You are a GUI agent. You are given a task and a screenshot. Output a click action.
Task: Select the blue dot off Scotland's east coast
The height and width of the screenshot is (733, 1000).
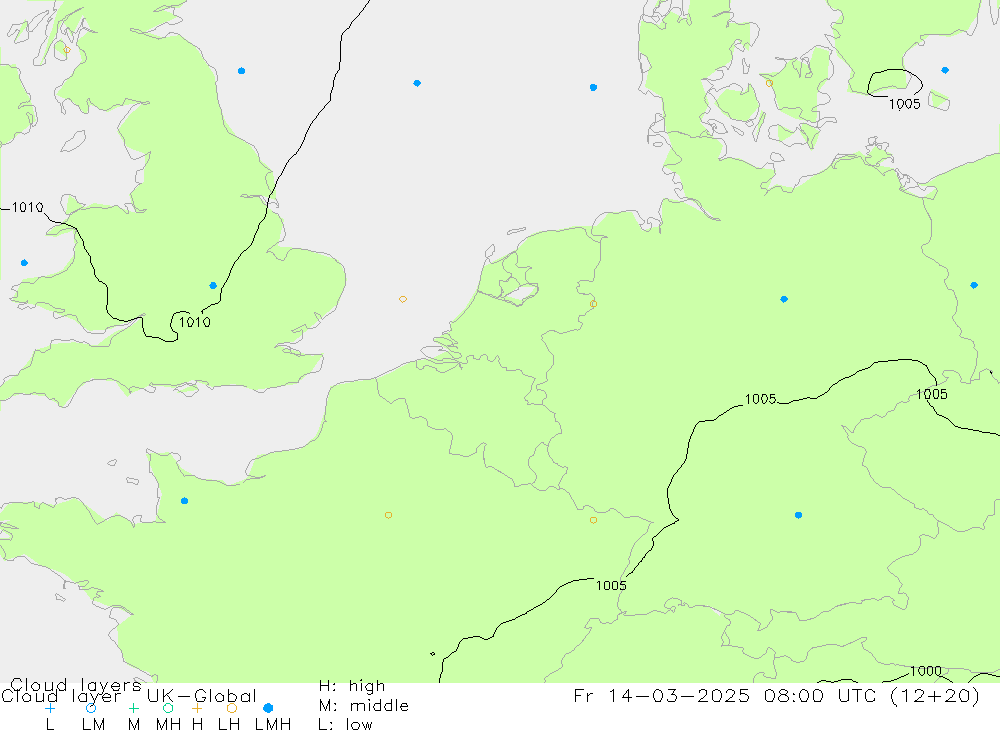click(241, 71)
